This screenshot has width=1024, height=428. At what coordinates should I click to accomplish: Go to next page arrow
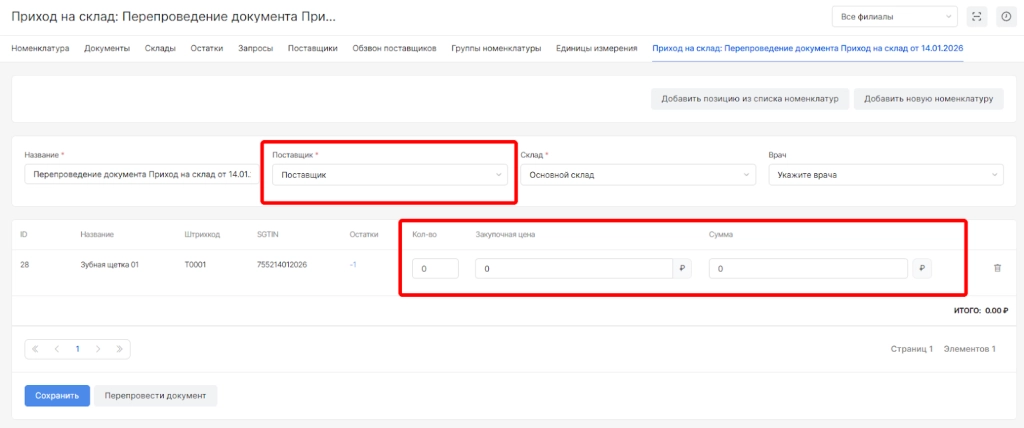pyautogui.click(x=98, y=349)
